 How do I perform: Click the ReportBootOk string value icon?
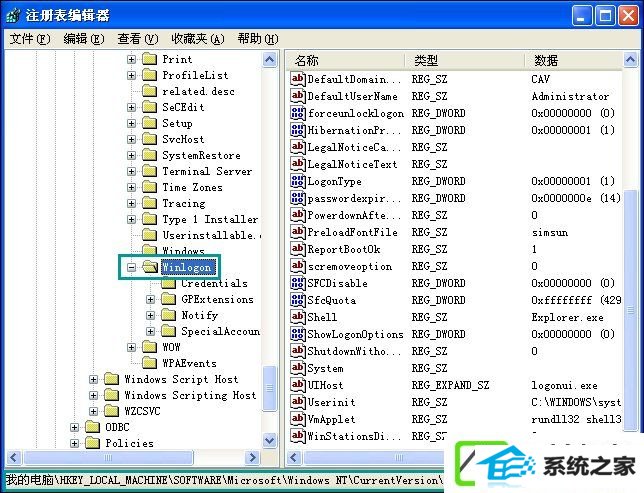tap(298, 249)
